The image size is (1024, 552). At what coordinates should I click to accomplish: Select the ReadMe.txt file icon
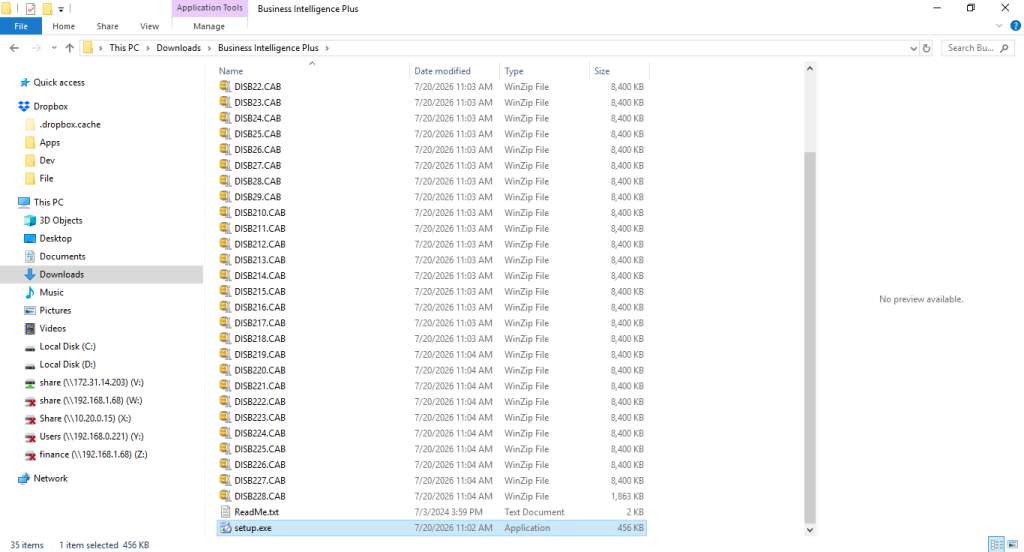[225, 512]
